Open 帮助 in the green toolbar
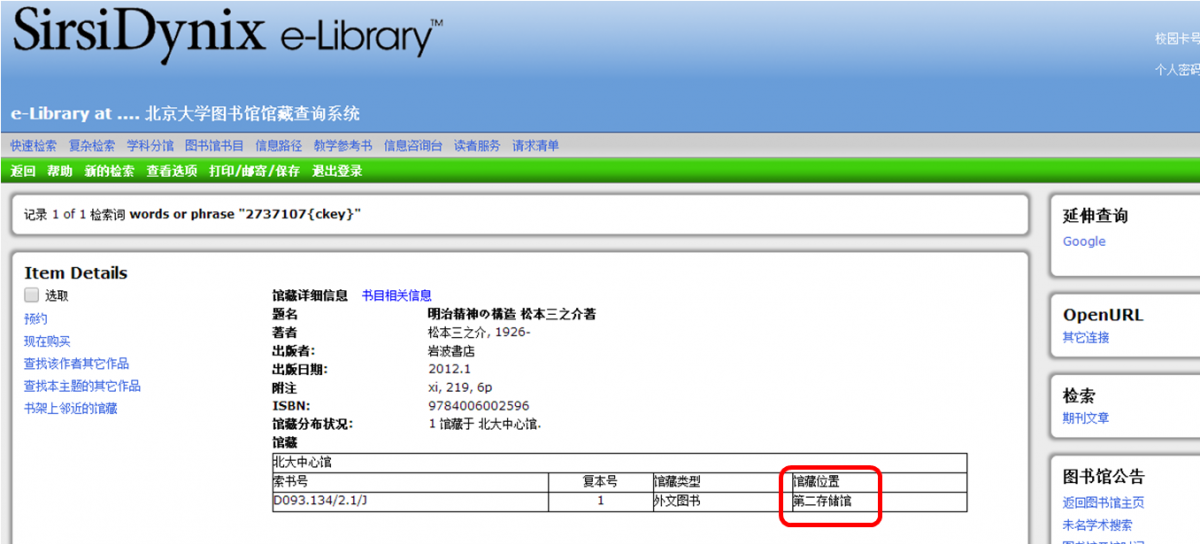 (x=60, y=171)
